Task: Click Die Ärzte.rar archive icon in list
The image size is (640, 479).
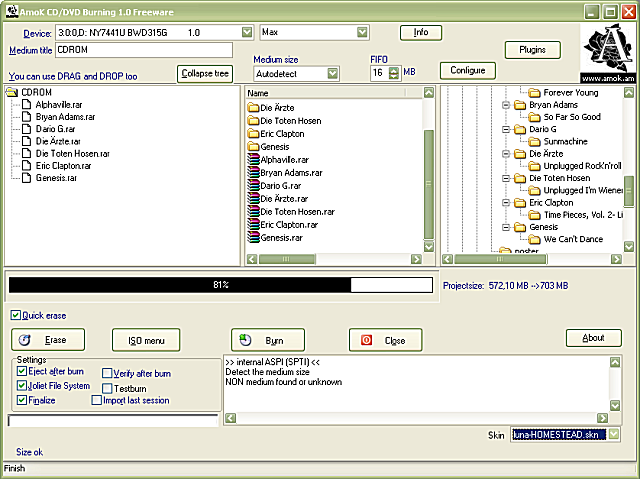Action: pyautogui.click(x=253, y=199)
